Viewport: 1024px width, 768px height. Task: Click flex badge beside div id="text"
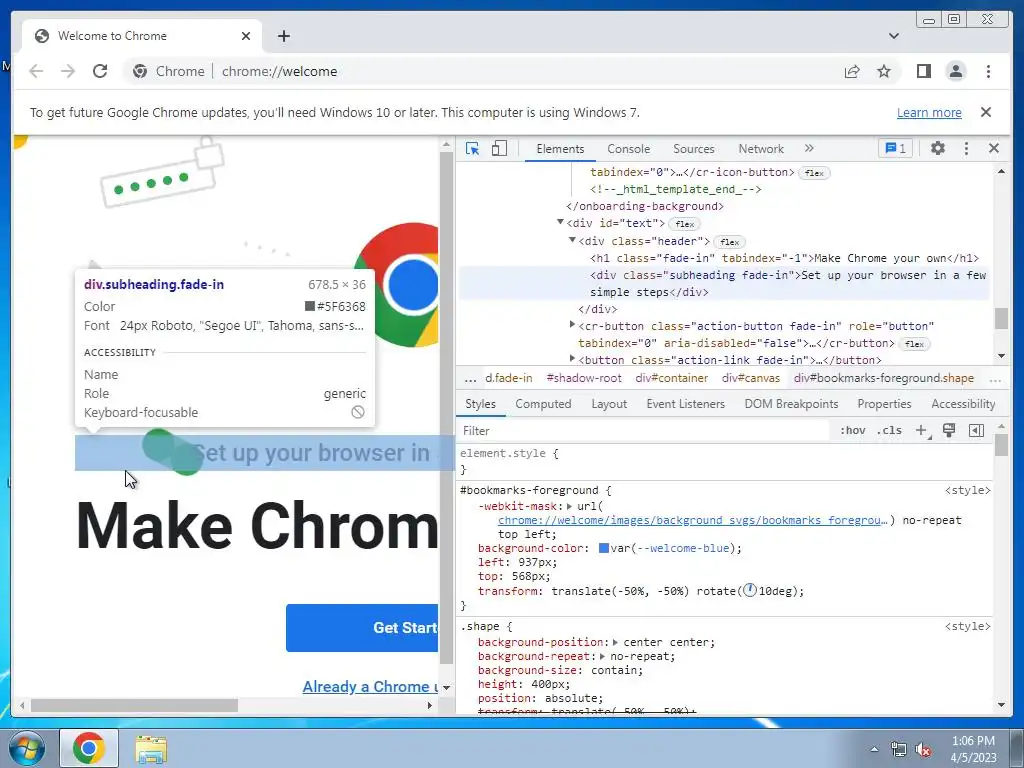(x=684, y=224)
